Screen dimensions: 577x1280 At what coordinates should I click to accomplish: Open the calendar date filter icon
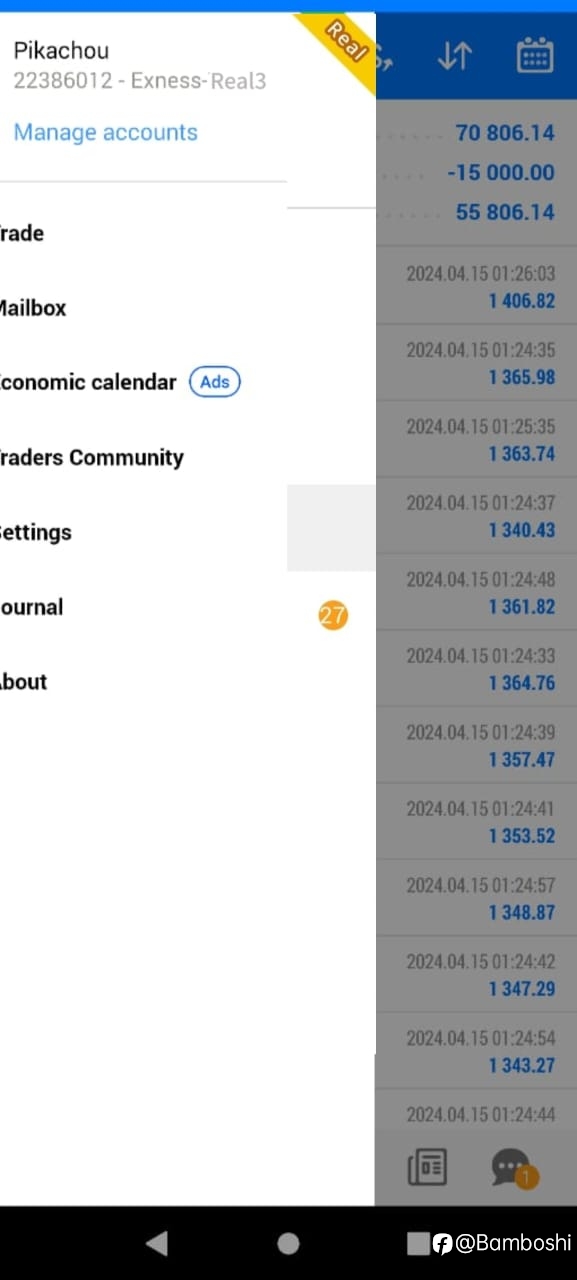click(535, 56)
